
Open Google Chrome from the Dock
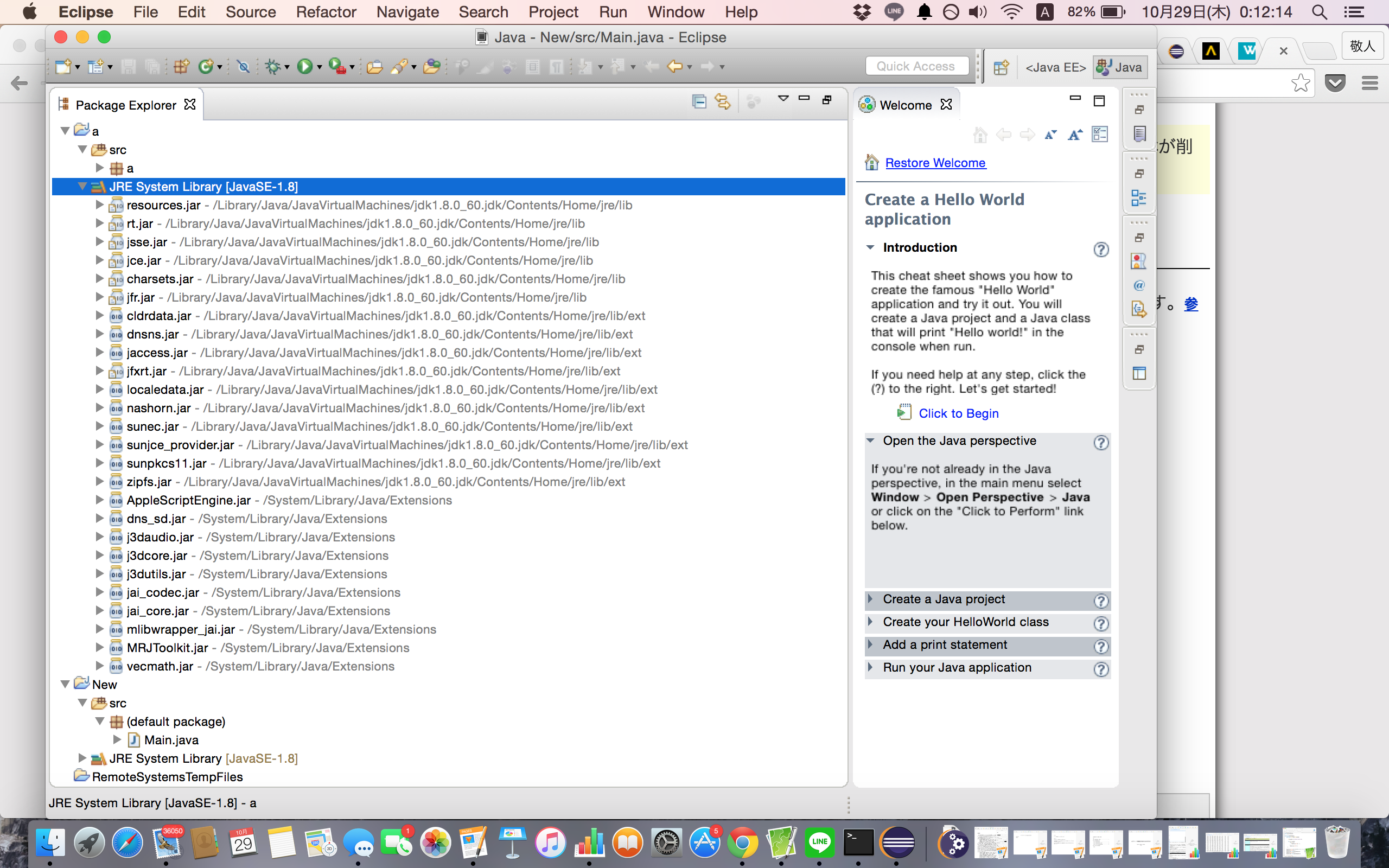click(x=743, y=843)
